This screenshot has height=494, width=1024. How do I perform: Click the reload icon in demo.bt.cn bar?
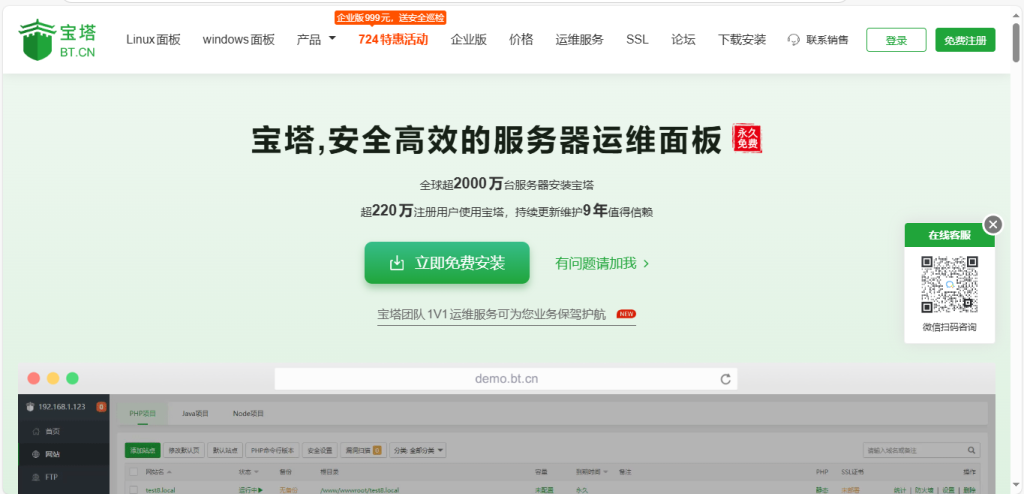pos(725,379)
